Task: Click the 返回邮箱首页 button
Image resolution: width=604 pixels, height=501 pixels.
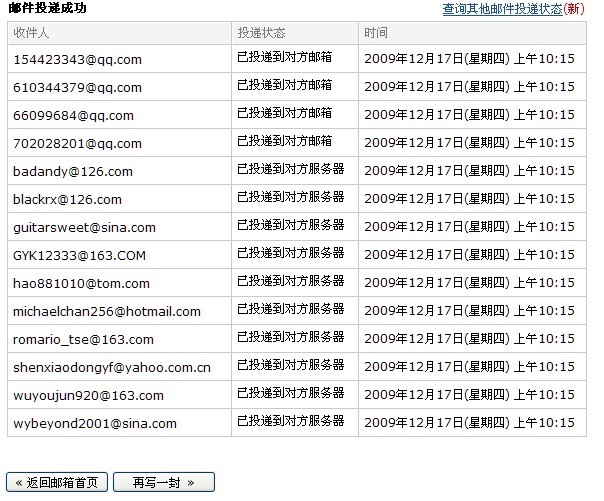Action: [x=57, y=483]
